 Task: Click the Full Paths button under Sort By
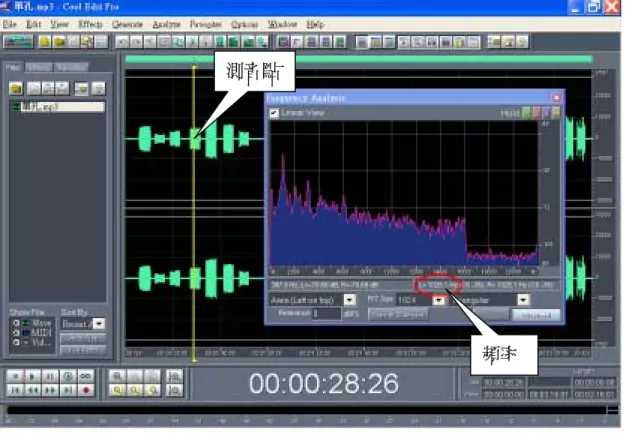[83, 350]
